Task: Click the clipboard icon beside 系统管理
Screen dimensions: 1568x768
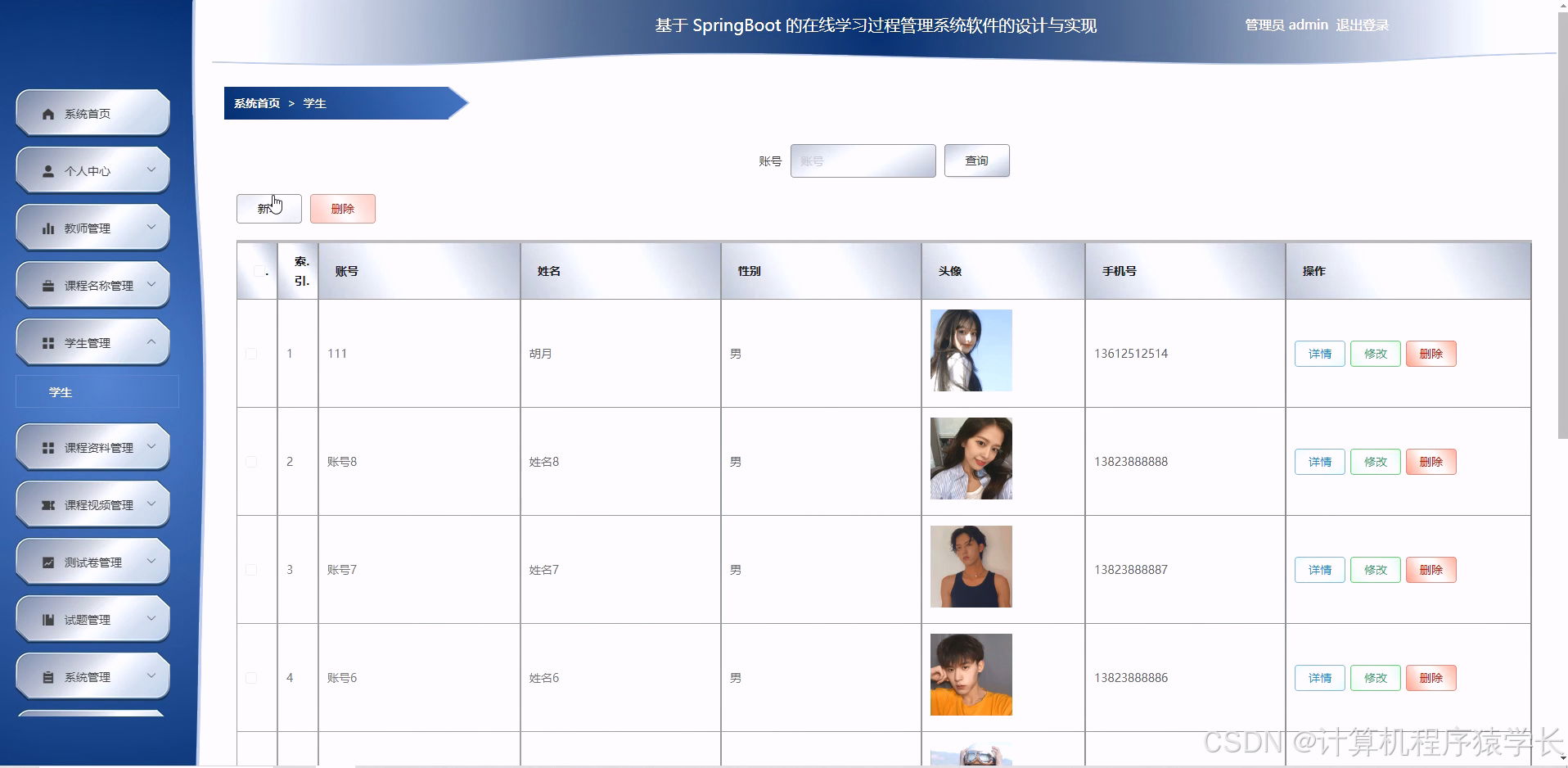Action: [x=48, y=677]
